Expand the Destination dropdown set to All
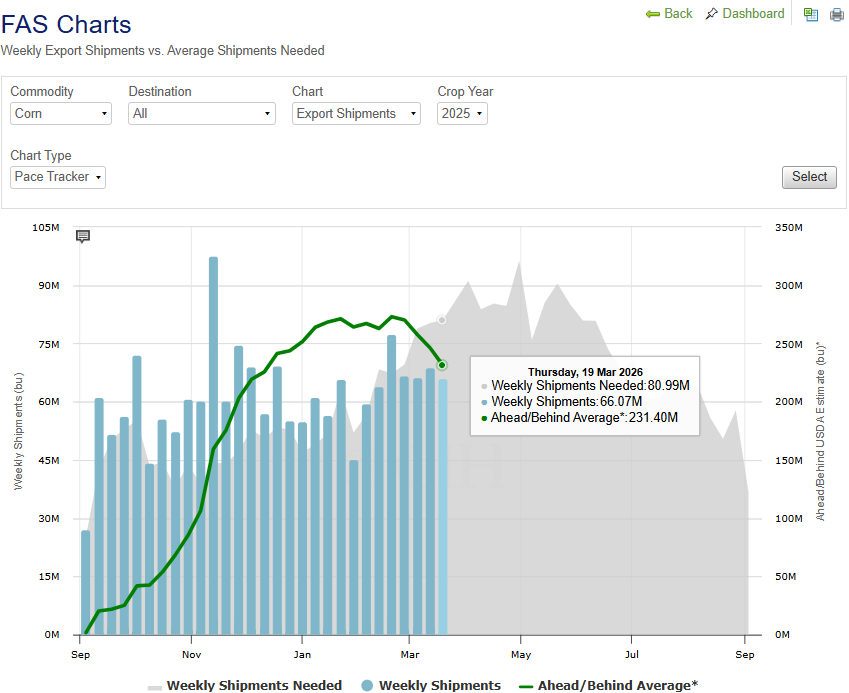The image size is (849, 693). click(x=201, y=114)
